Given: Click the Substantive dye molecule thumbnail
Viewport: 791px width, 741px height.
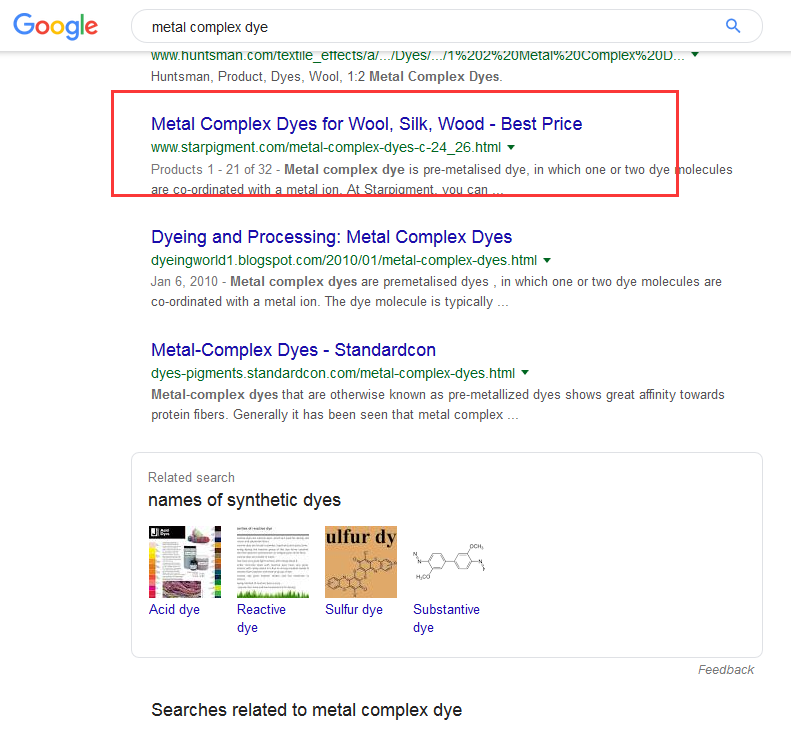Looking at the screenshot, I should [449, 562].
